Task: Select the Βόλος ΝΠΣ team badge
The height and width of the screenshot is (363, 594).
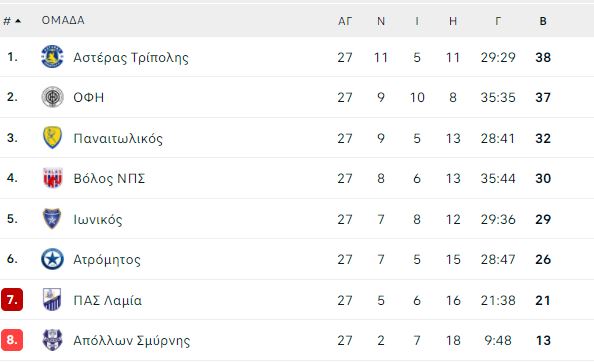Action: pyautogui.click(x=52, y=178)
